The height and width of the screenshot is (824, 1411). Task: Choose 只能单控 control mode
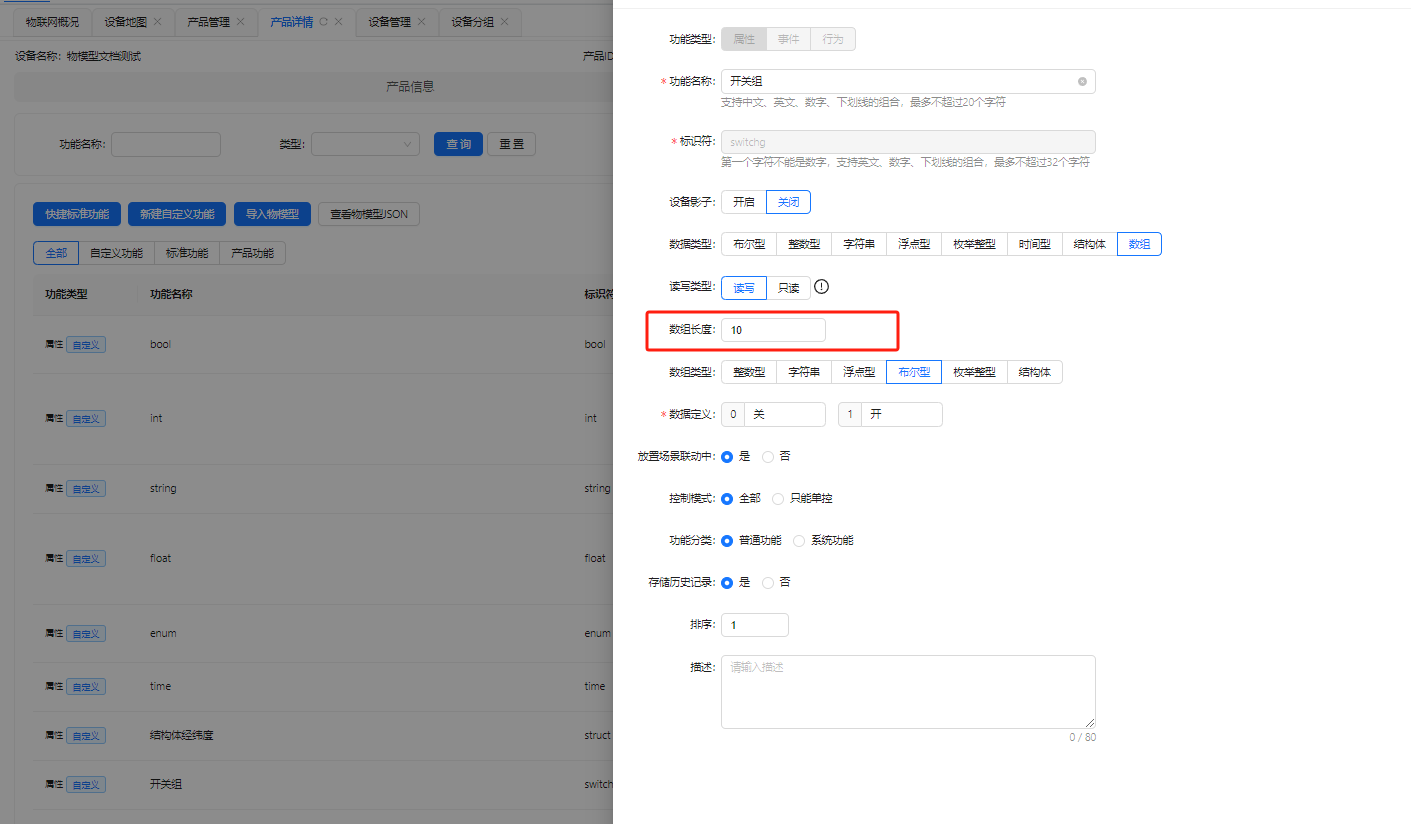pyautogui.click(x=778, y=498)
